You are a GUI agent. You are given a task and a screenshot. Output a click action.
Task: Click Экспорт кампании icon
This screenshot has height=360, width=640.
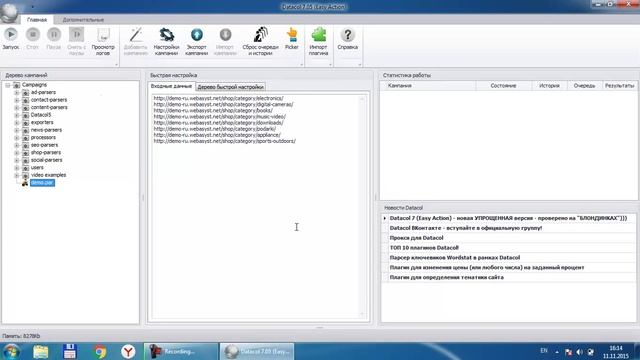point(197,35)
